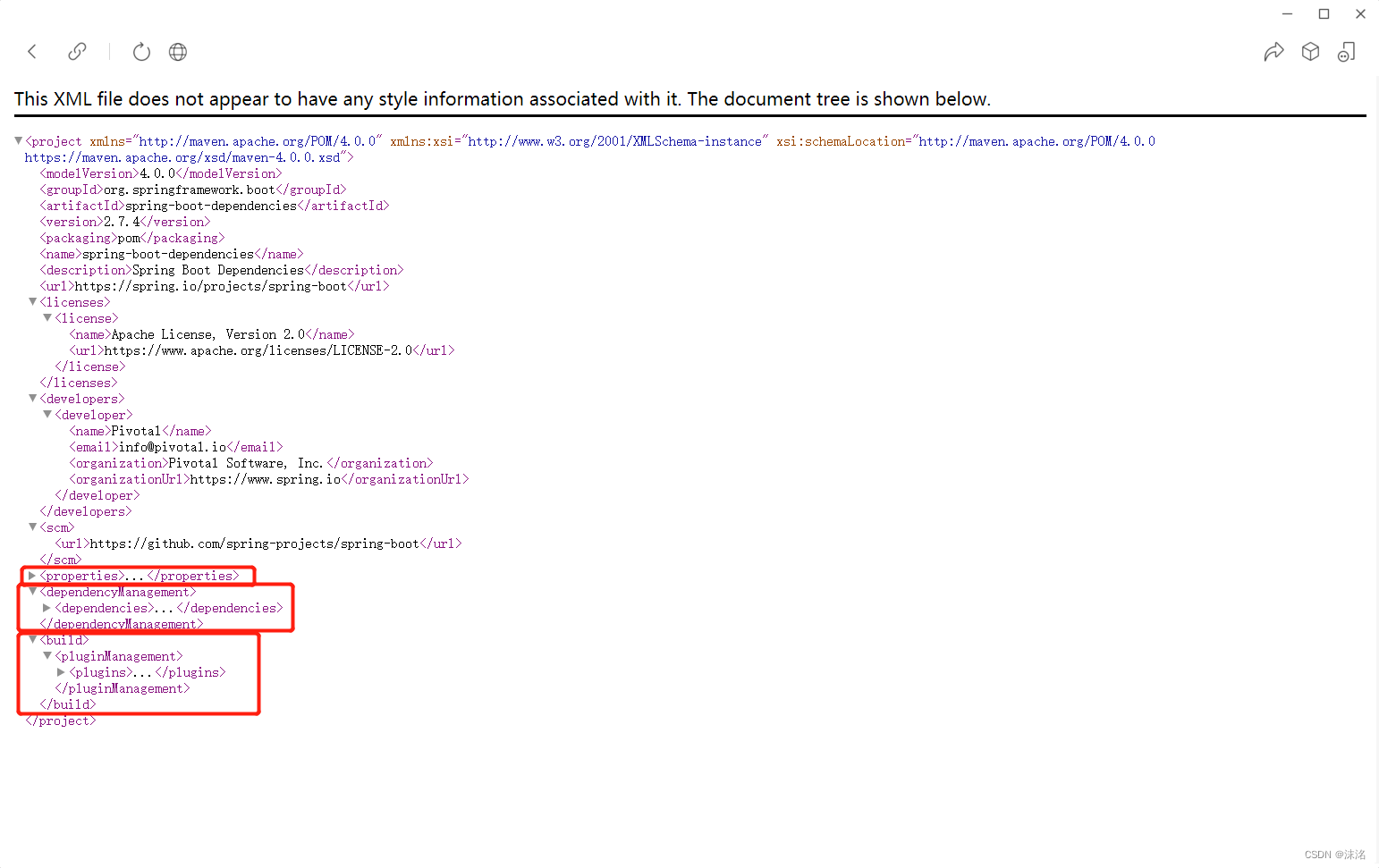
Task: Expand the properties element
Action: click(31, 576)
